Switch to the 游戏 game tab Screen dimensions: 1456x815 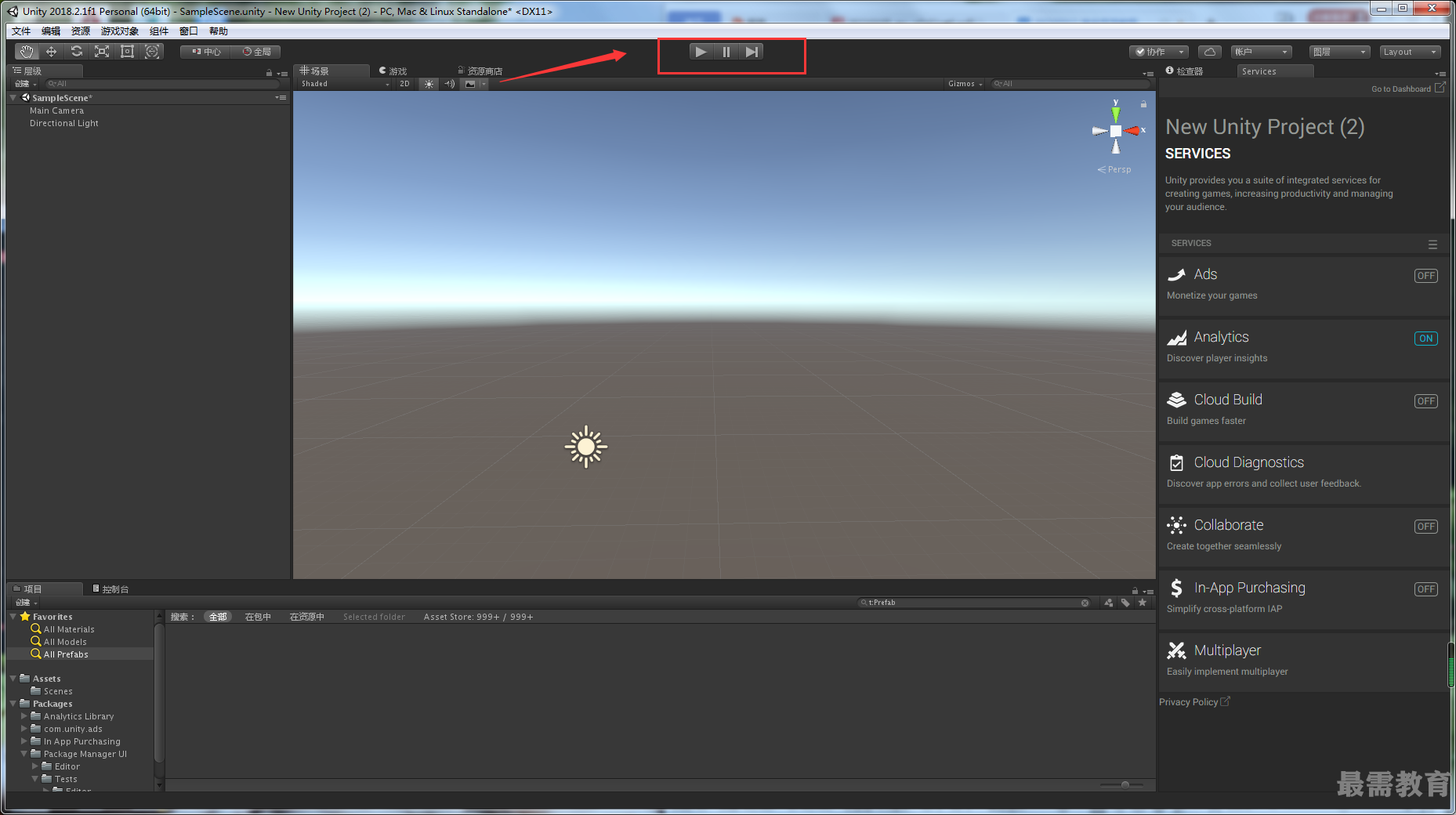pos(393,71)
